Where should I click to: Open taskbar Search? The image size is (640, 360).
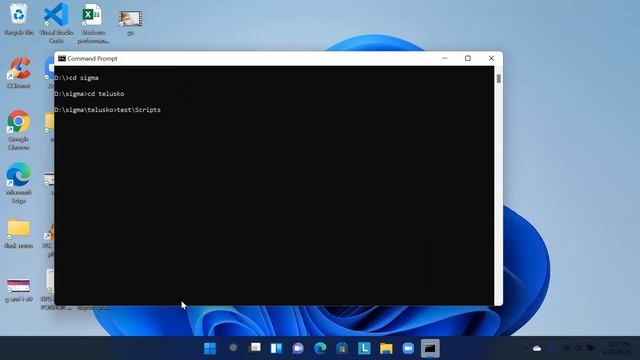click(x=233, y=348)
